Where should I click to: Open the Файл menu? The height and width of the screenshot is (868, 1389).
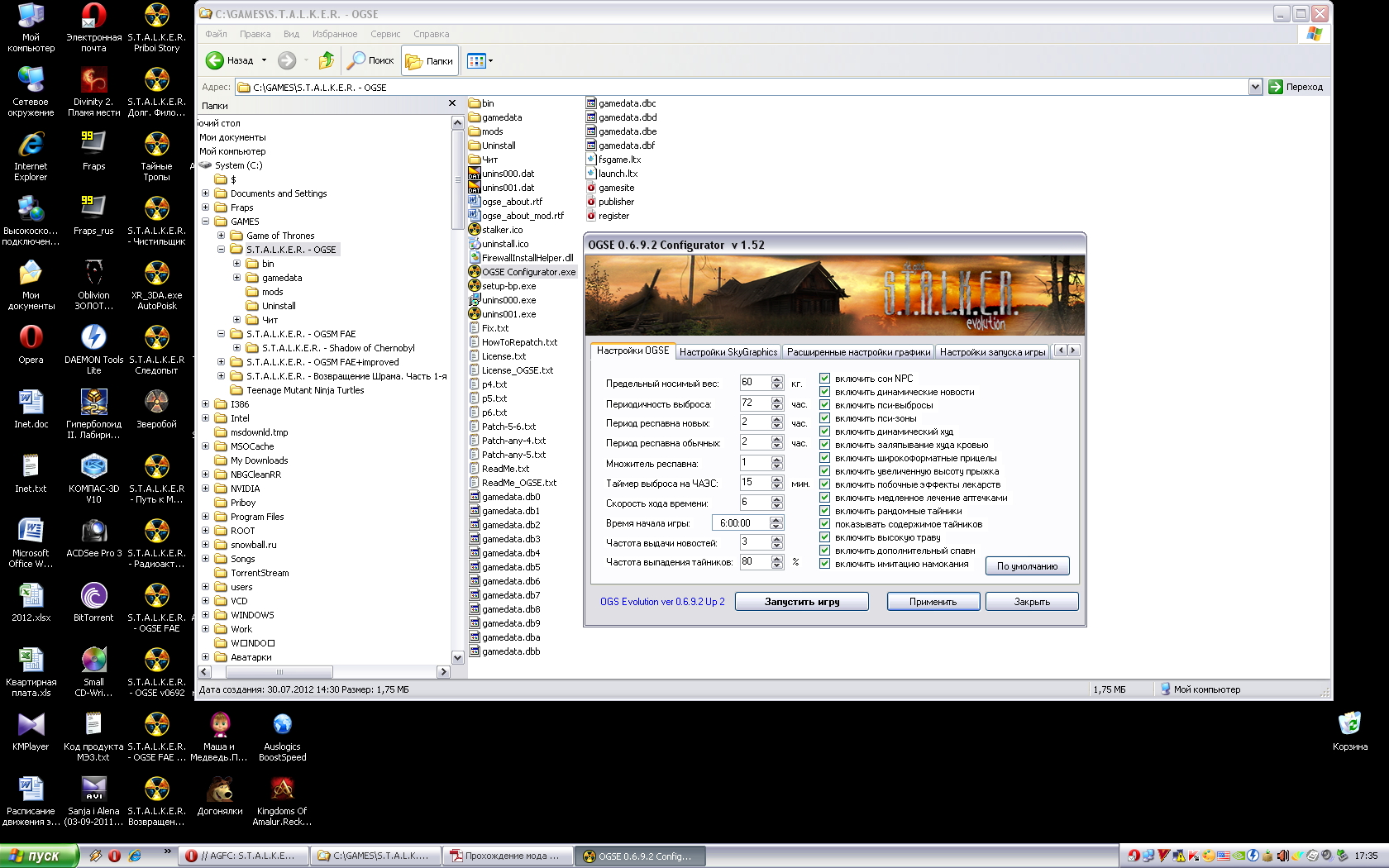pyautogui.click(x=216, y=34)
